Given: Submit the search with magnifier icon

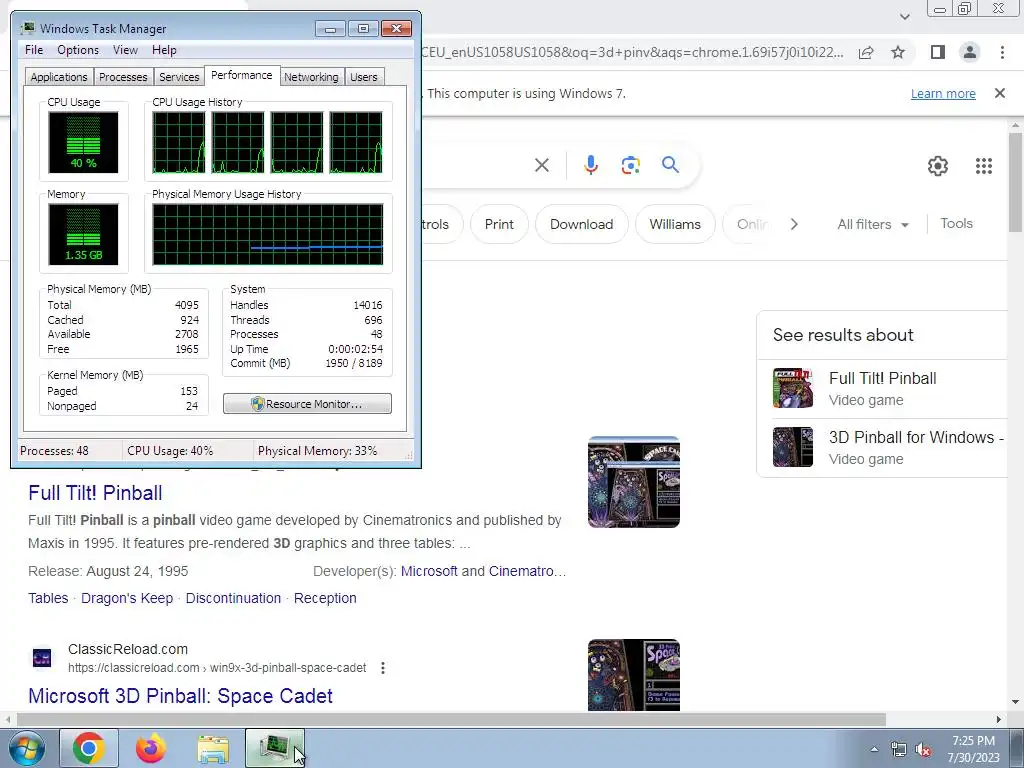Looking at the screenshot, I should tap(670, 165).
